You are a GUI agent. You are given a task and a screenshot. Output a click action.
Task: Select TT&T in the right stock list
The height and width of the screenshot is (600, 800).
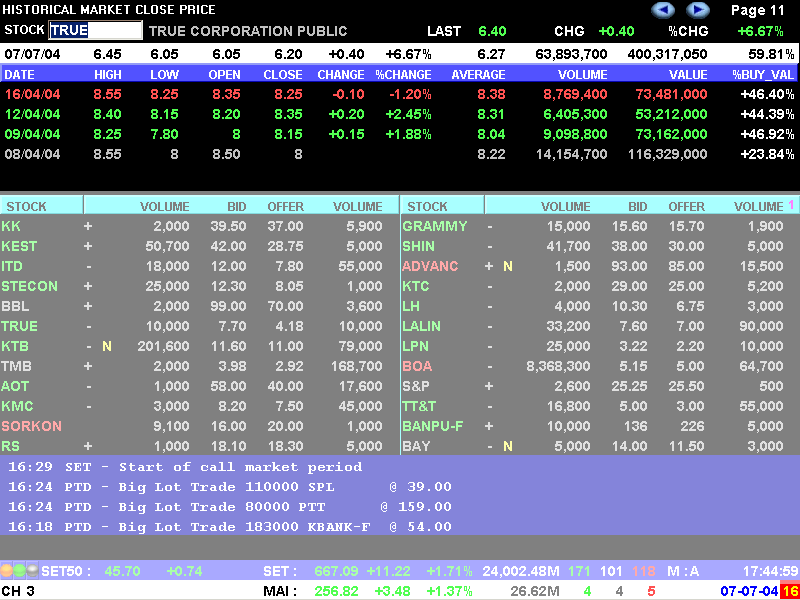418,406
